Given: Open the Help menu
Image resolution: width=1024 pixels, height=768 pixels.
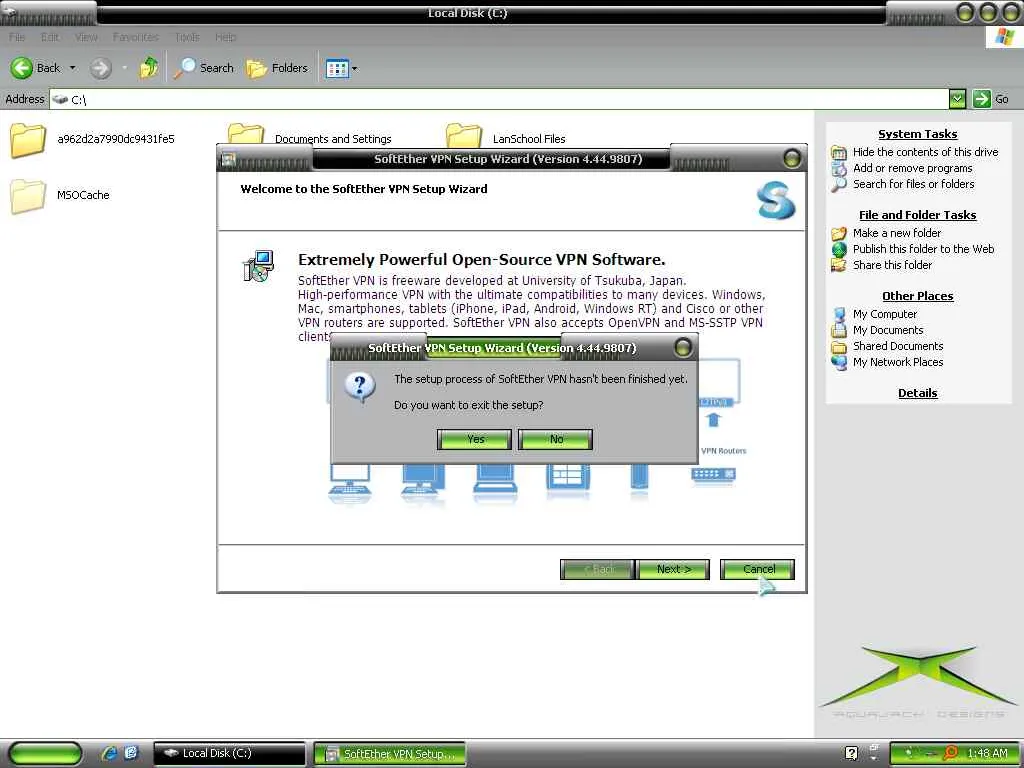Looking at the screenshot, I should pos(226,37).
